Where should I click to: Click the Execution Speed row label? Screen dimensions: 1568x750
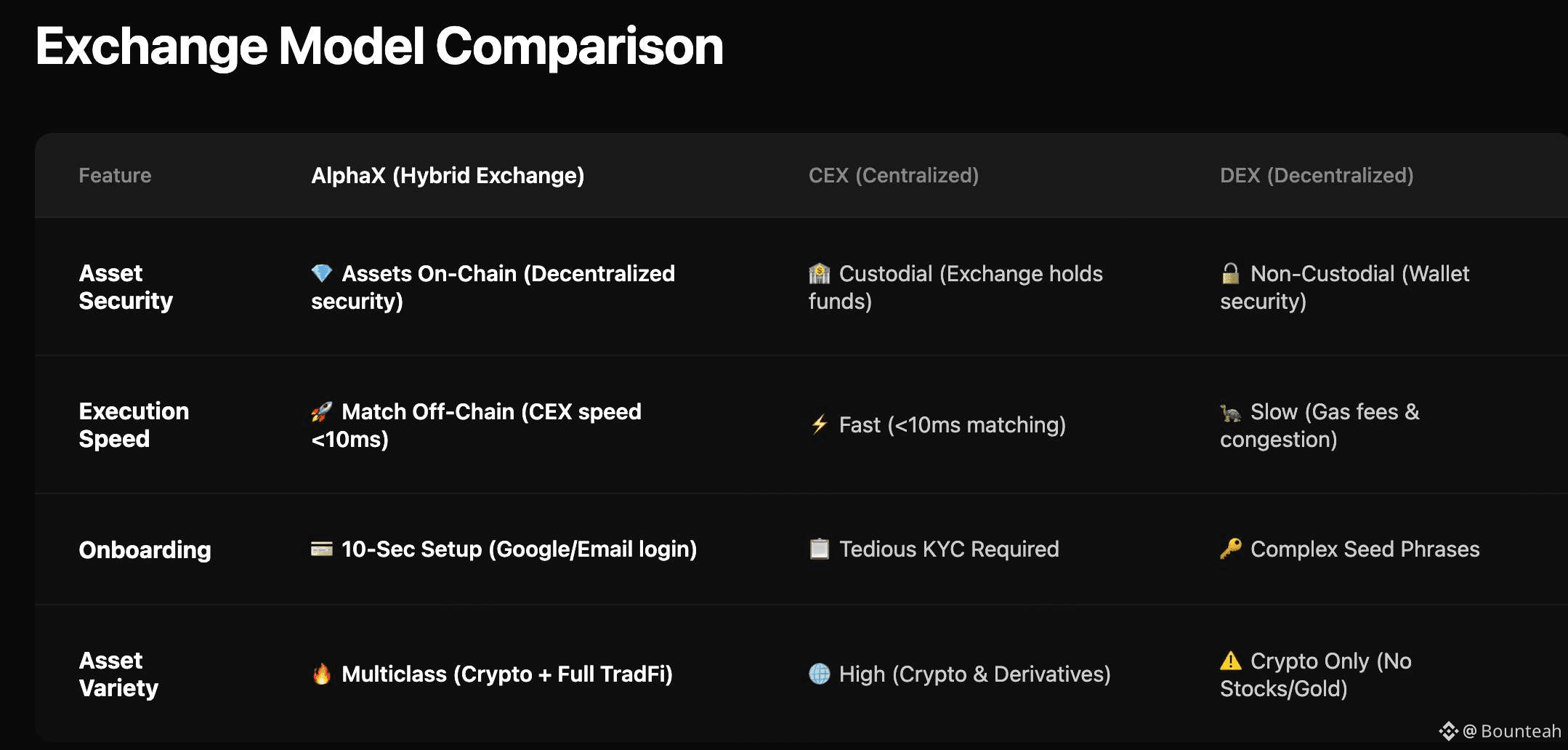tap(134, 424)
